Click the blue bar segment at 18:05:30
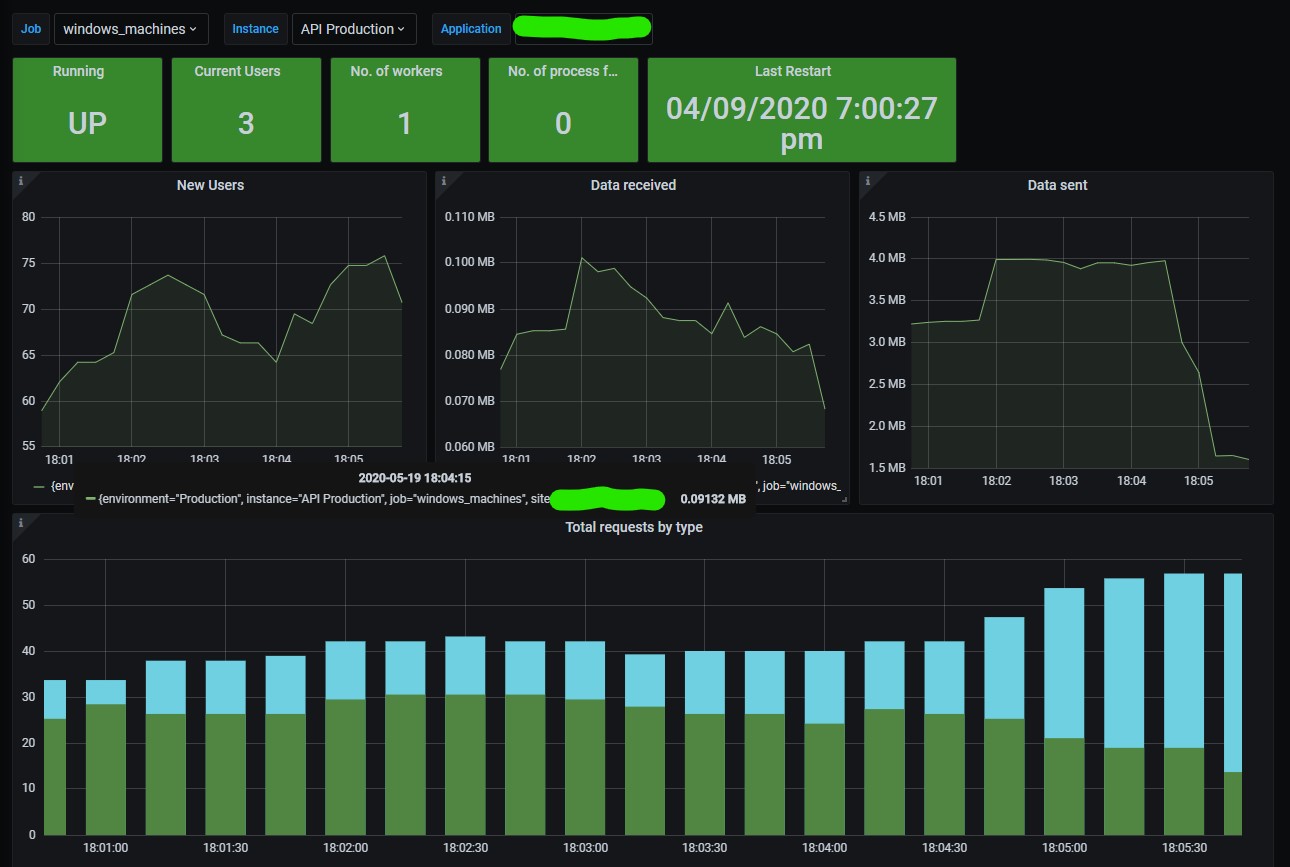The width and height of the screenshot is (1290, 867). pos(1183,660)
